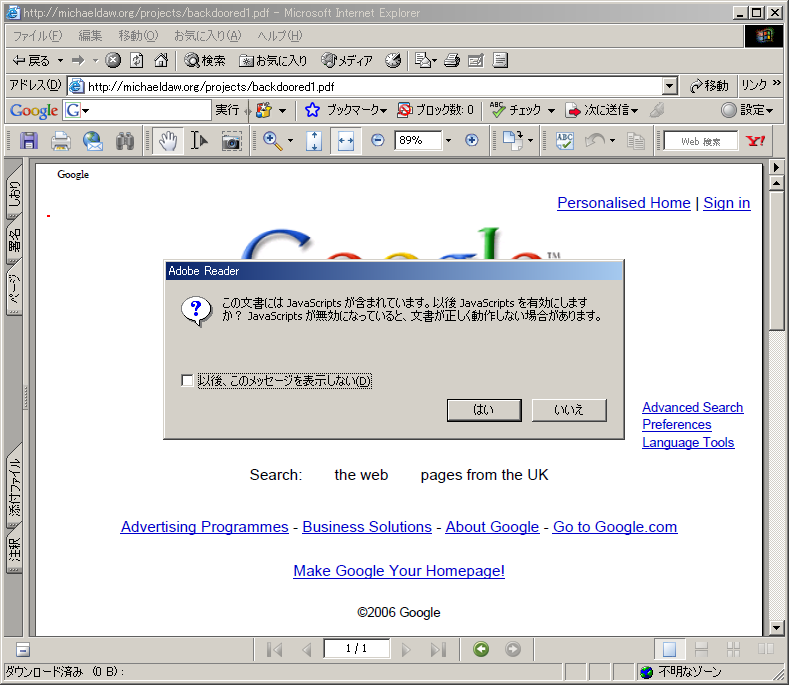Screen dimensions: 789x685
Task: Click Make Google Your Homepage! link
Action: (x=399, y=571)
